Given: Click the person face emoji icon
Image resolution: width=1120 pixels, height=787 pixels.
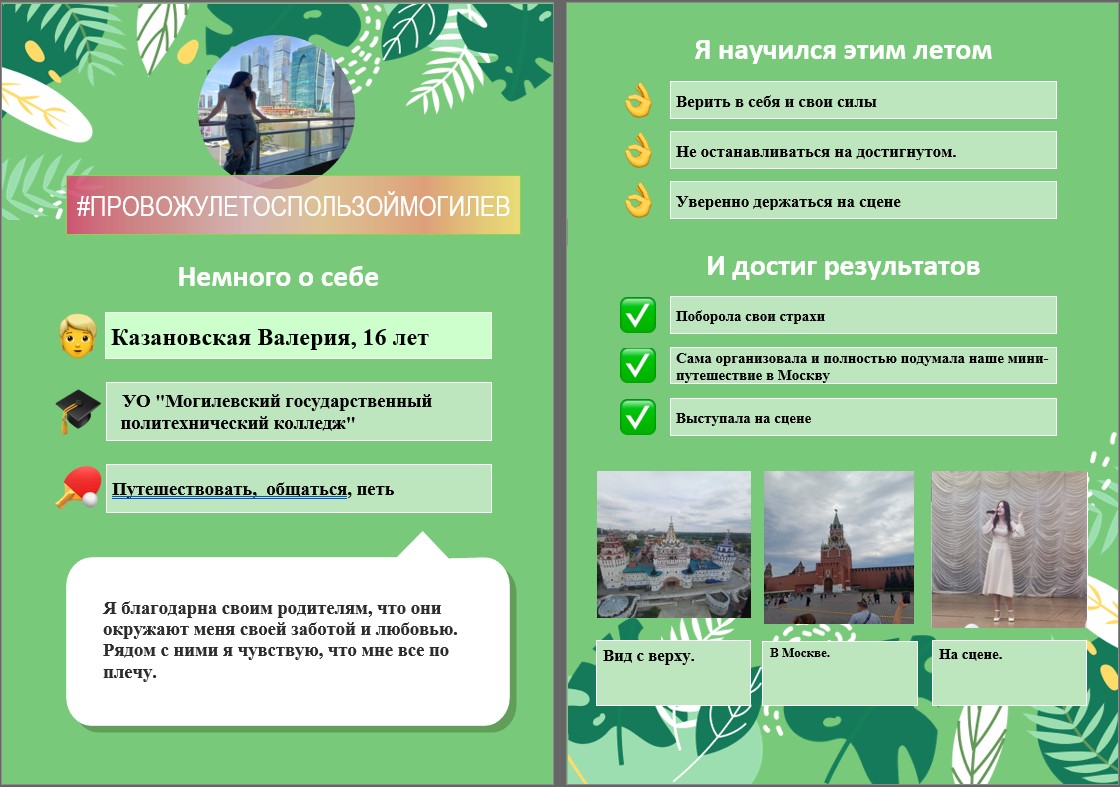Looking at the screenshot, I should pyautogui.click(x=78, y=335).
